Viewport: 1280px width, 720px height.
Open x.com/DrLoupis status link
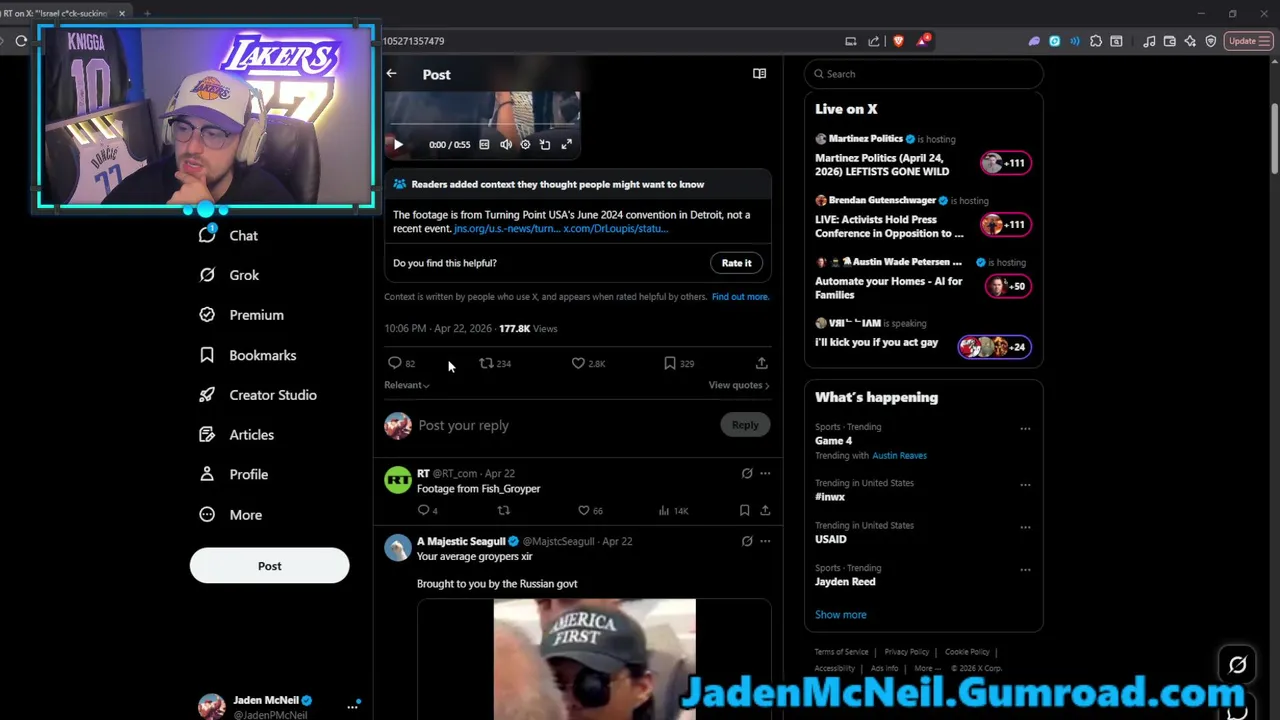pyautogui.click(x=615, y=228)
